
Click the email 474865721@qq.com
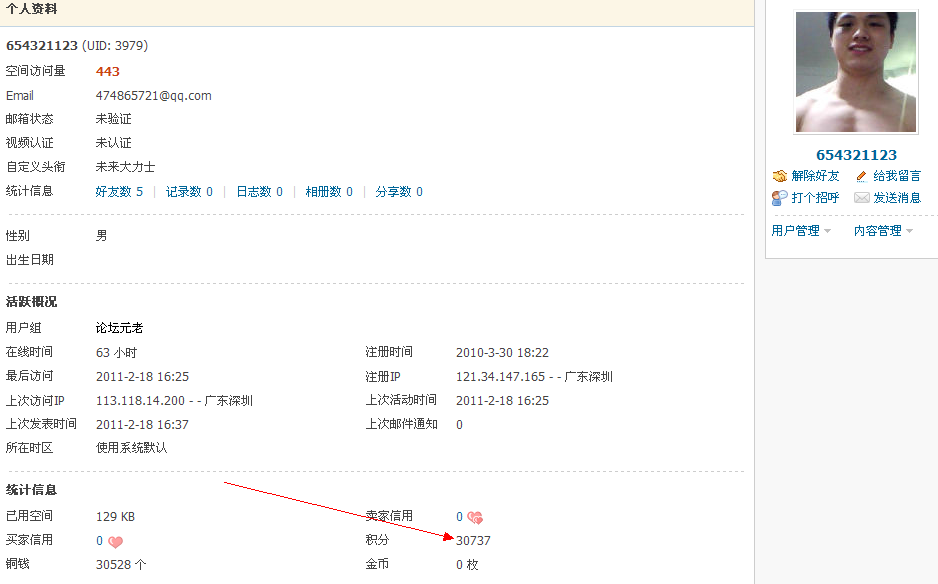click(x=154, y=96)
